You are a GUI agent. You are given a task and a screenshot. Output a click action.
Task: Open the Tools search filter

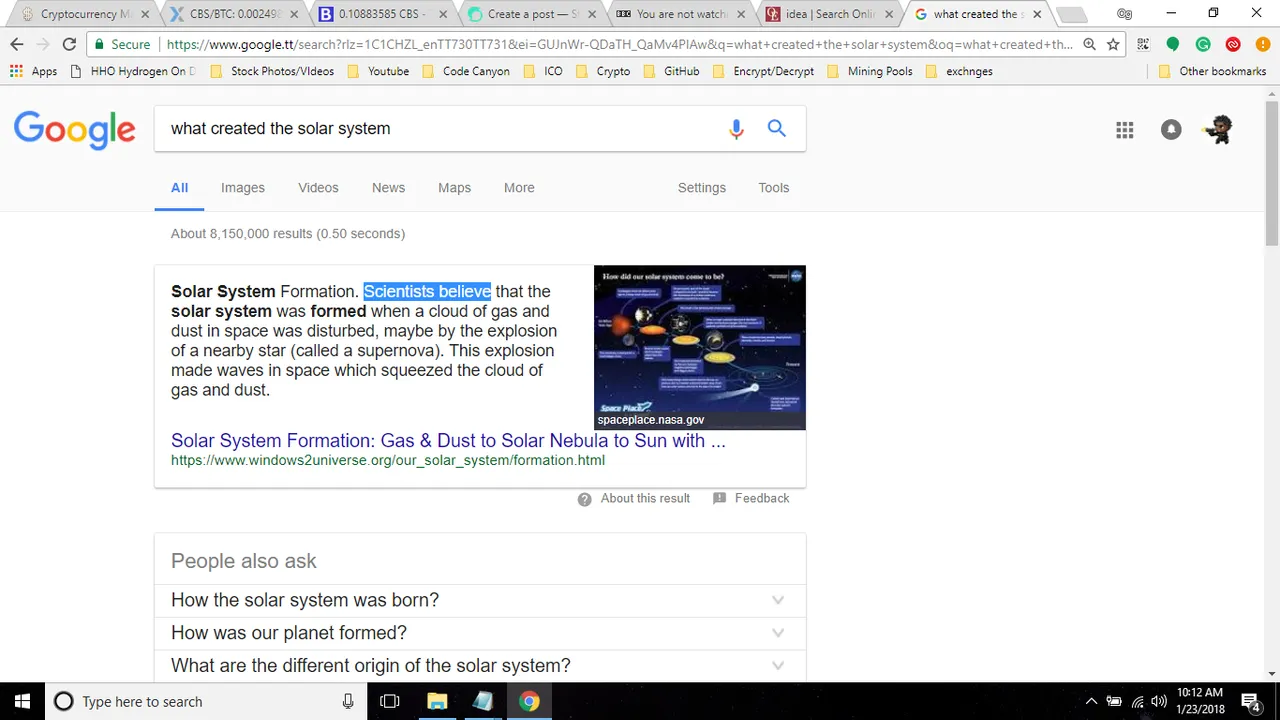click(774, 188)
